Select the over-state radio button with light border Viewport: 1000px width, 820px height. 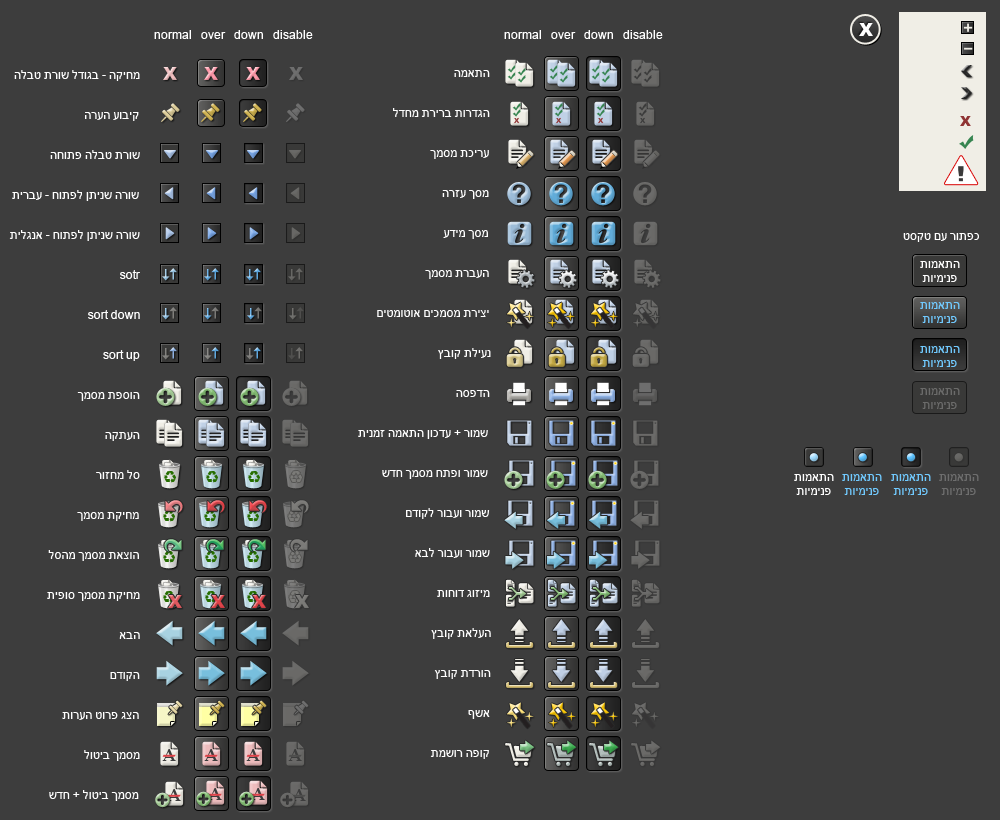point(862,457)
